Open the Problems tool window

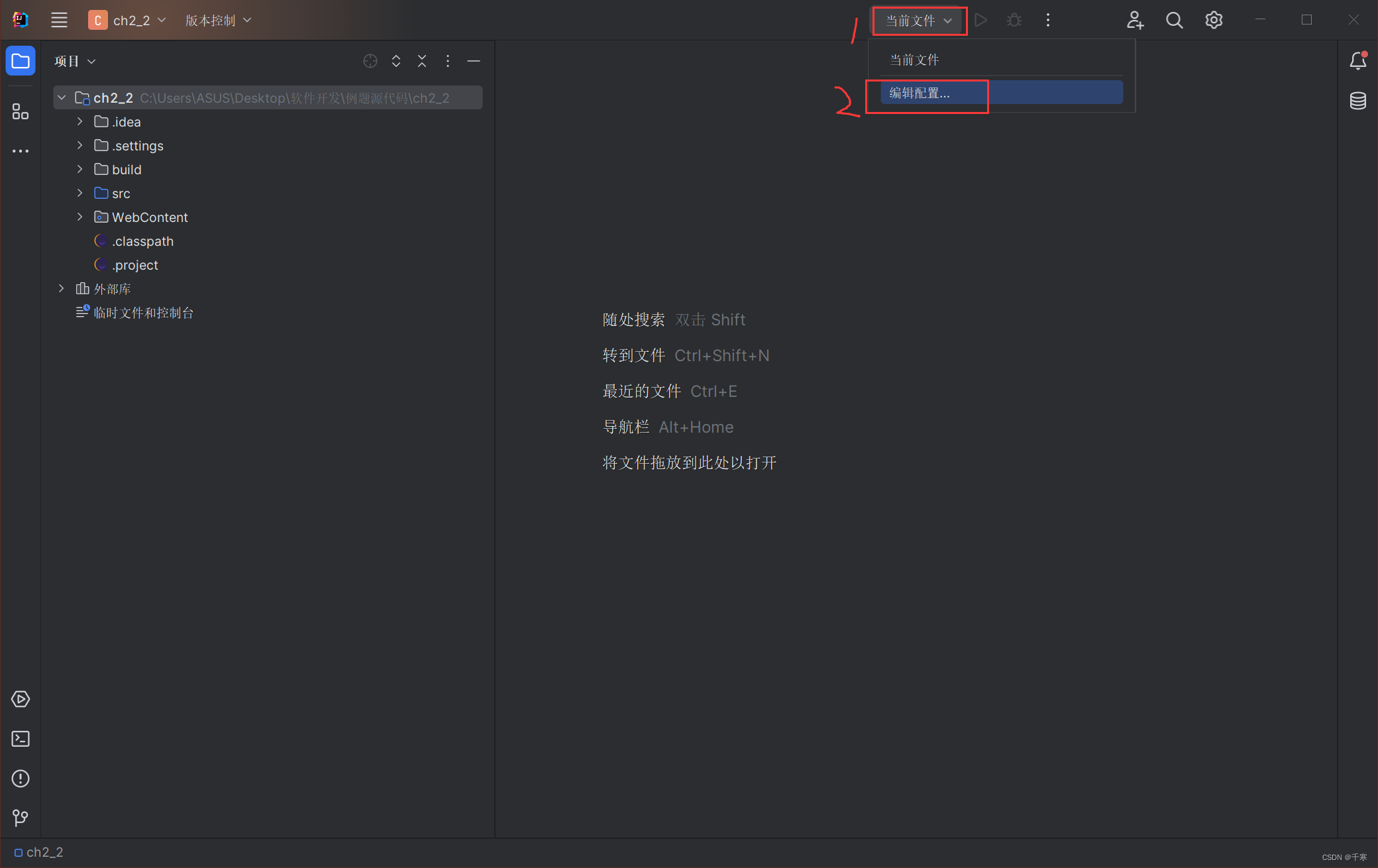(x=21, y=779)
